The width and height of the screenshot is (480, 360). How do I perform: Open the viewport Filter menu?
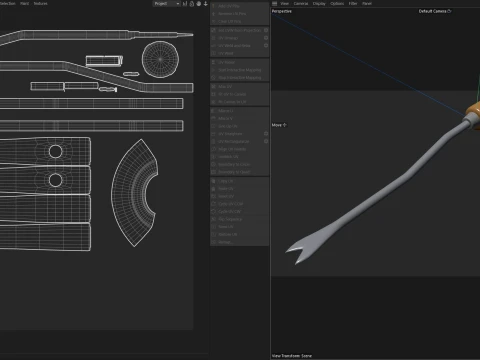coord(353,4)
